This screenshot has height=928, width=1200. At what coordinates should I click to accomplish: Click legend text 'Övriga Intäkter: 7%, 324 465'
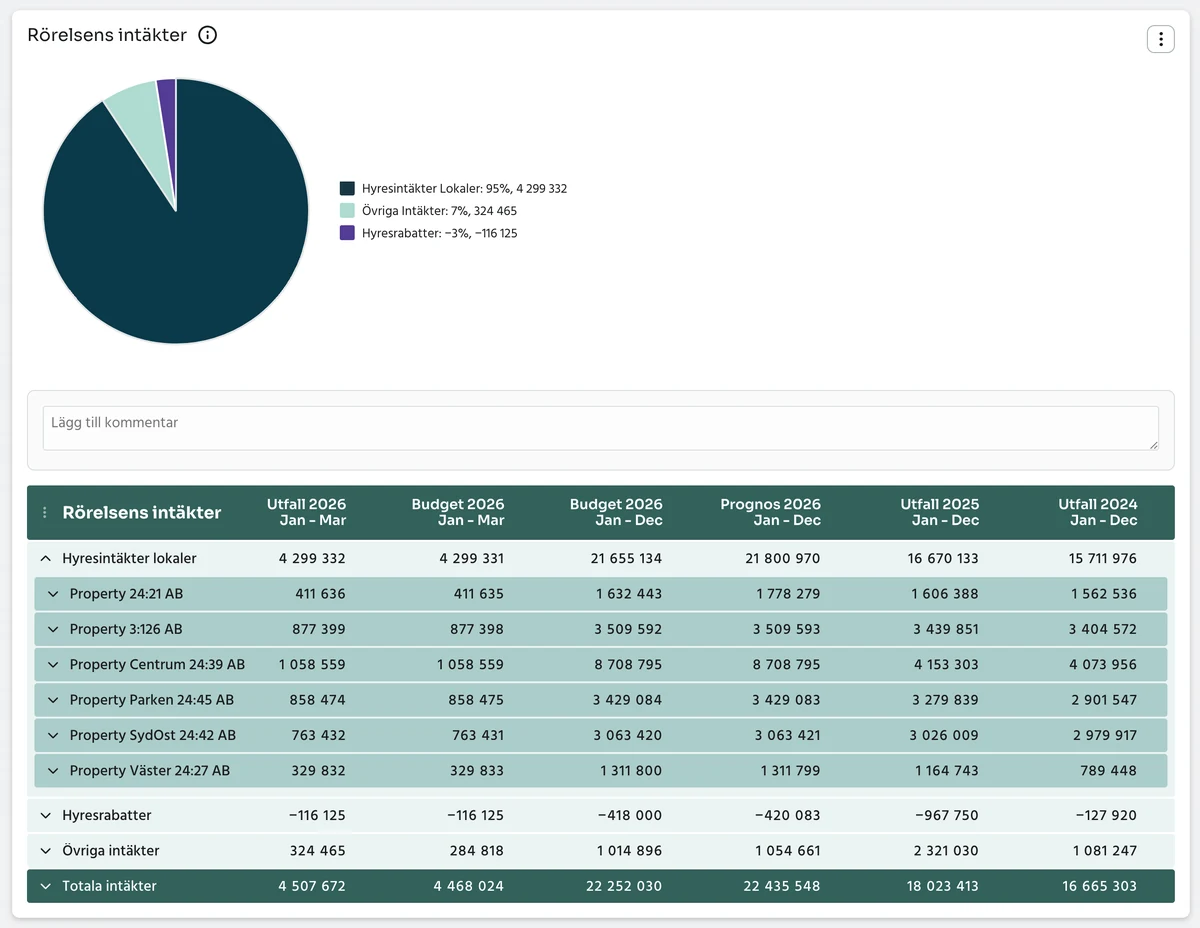(x=440, y=211)
